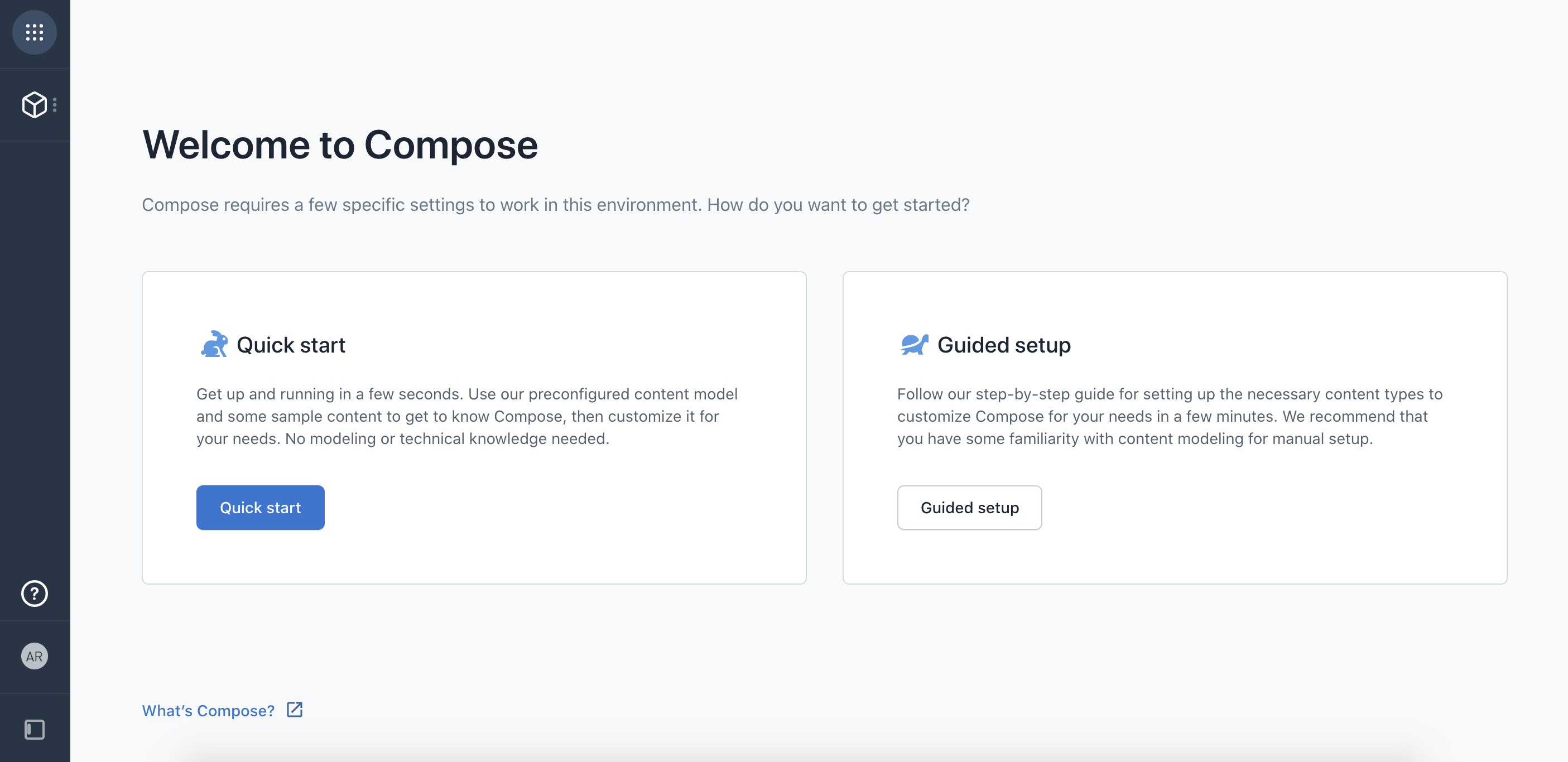This screenshot has height=762, width=1568.
Task: Click the cube space icon in the sidebar
Action: coord(34,105)
